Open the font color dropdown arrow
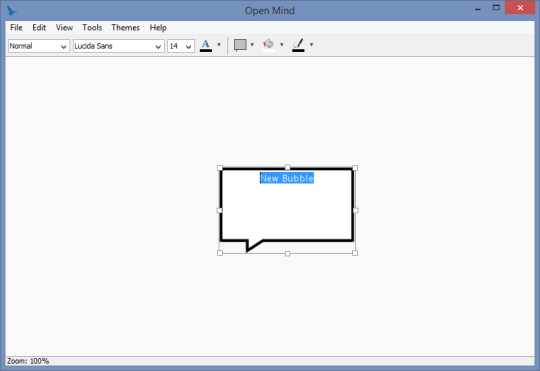 pos(219,45)
